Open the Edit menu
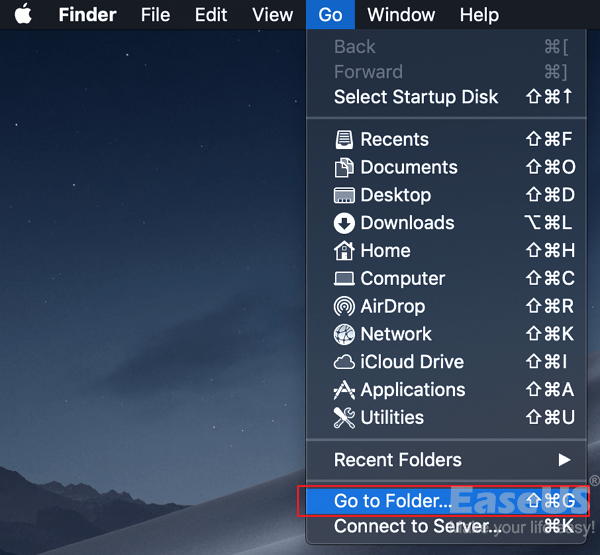Image resolution: width=600 pixels, height=555 pixels. 211,15
